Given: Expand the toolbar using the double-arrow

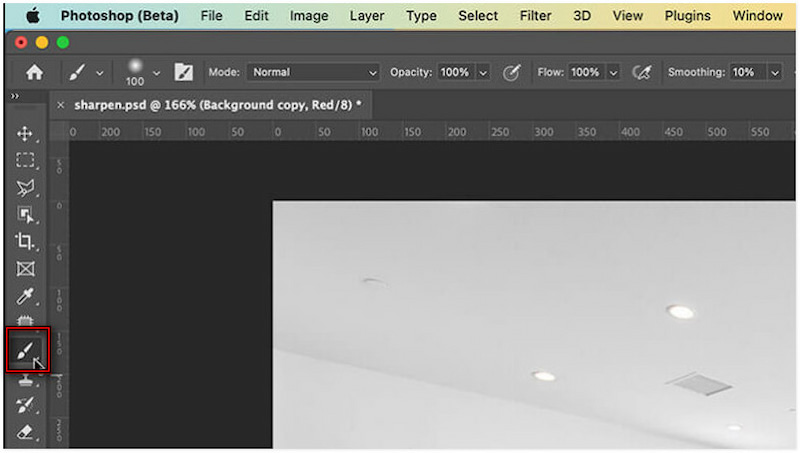Looking at the screenshot, I should pos(14,96).
